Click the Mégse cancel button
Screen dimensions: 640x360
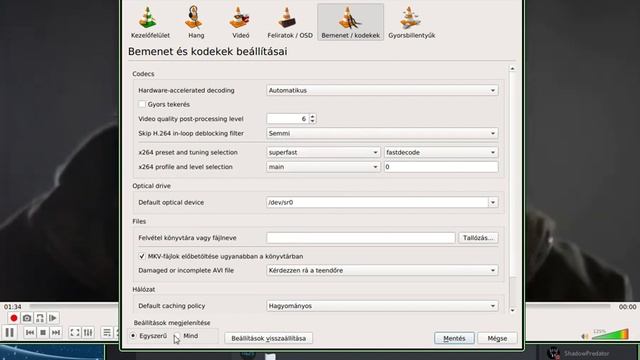tap(497, 338)
